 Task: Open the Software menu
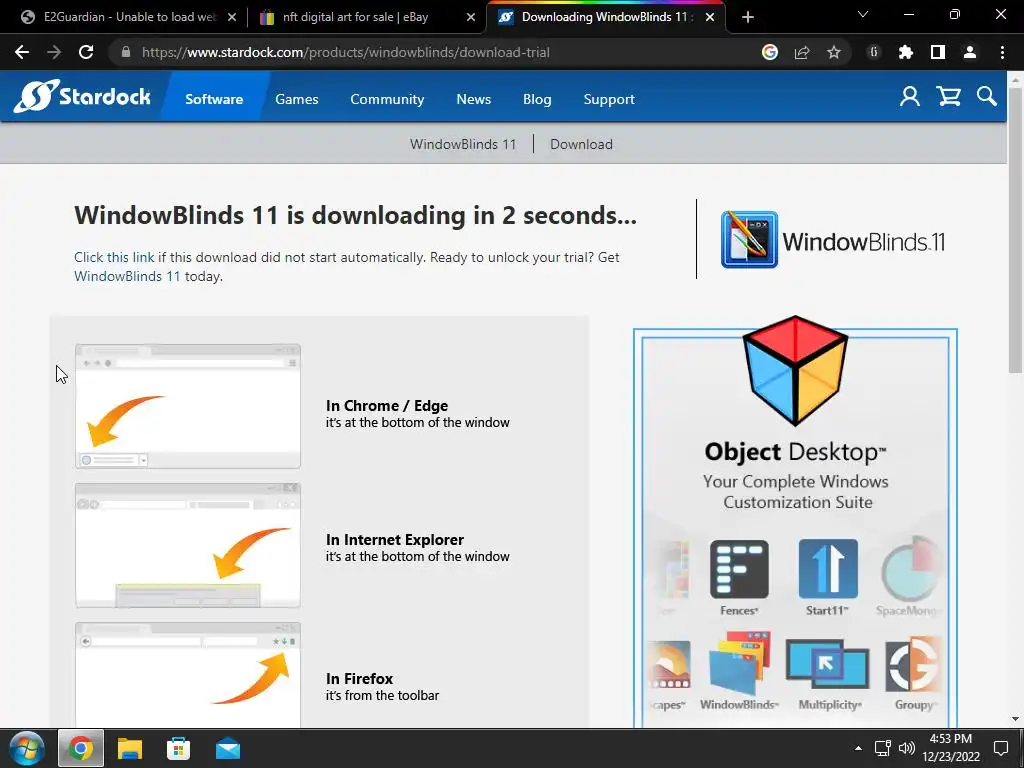[x=214, y=99]
